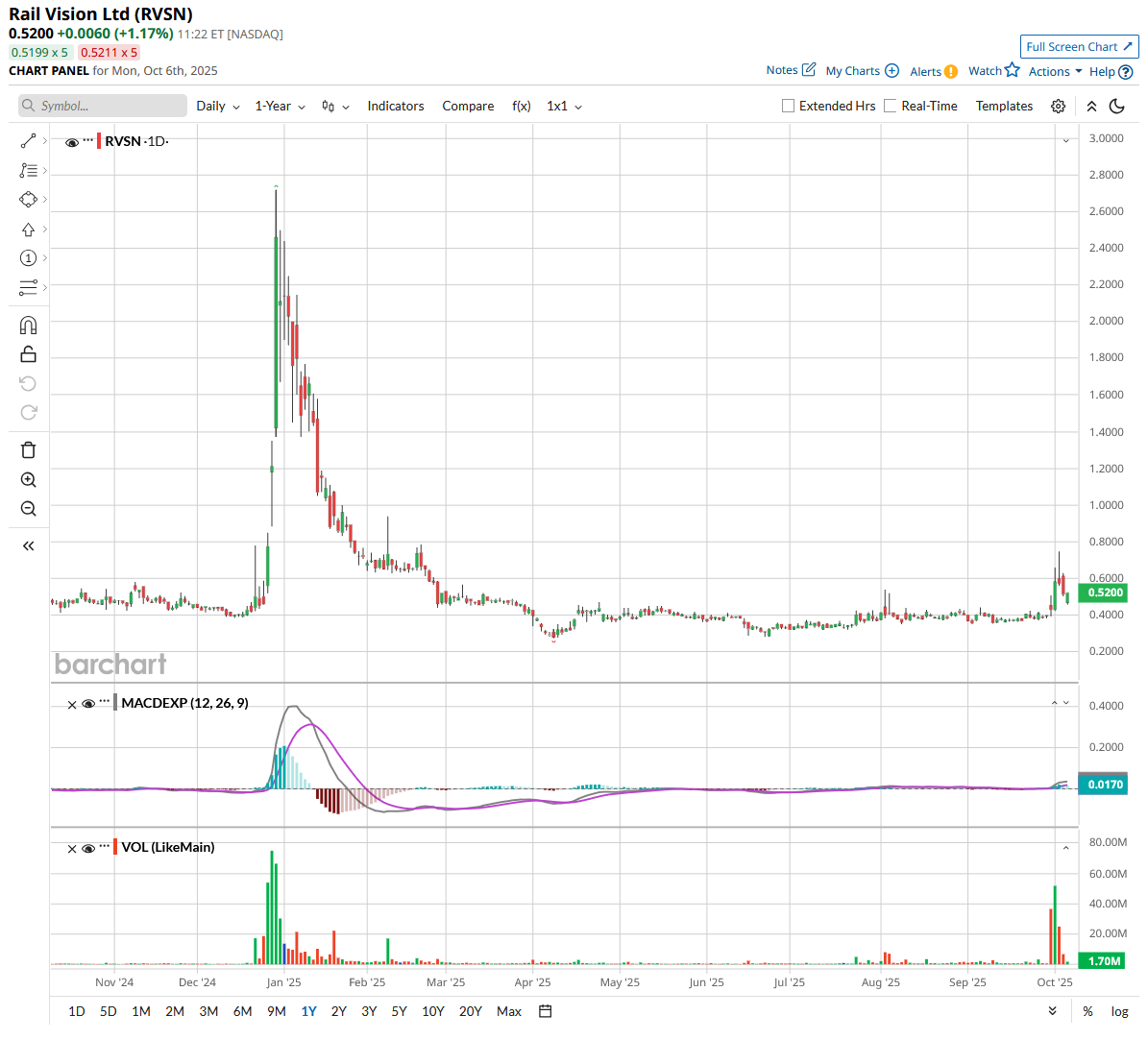1148x1040 pixels.
Task: Click the RVSN red color swatch
Action: [99, 140]
